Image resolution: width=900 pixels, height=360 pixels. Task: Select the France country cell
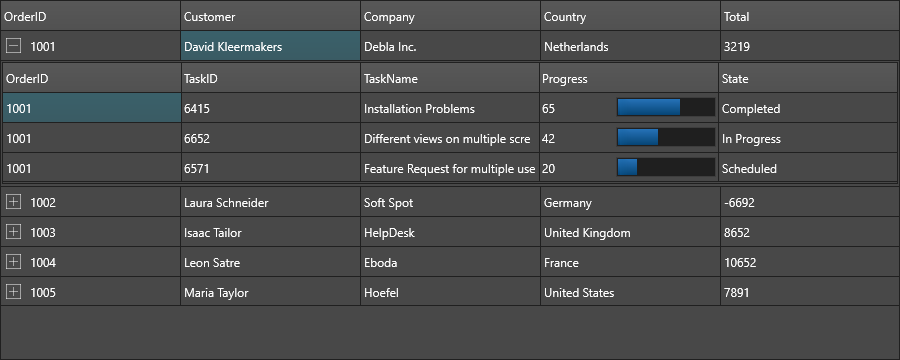coord(630,262)
